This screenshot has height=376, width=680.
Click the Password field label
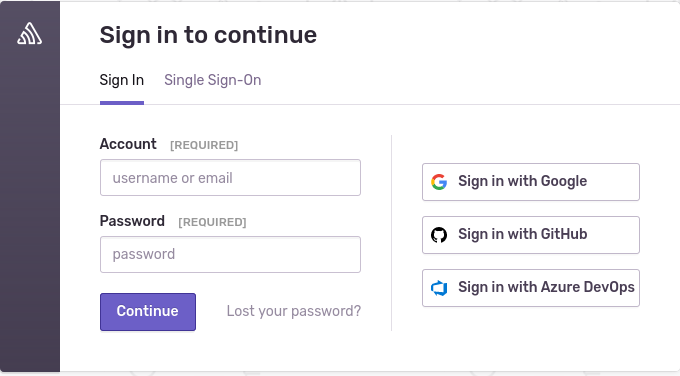[x=132, y=221]
